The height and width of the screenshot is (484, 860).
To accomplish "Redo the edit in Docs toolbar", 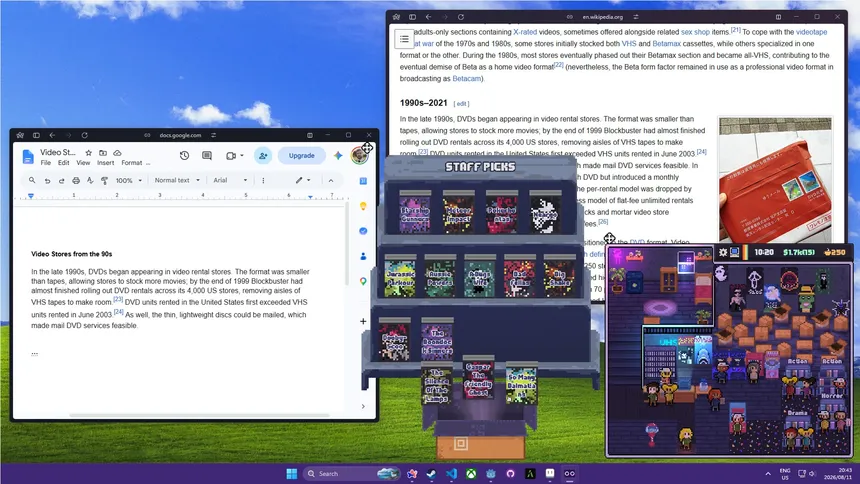I will pyautogui.click(x=61, y=181).
